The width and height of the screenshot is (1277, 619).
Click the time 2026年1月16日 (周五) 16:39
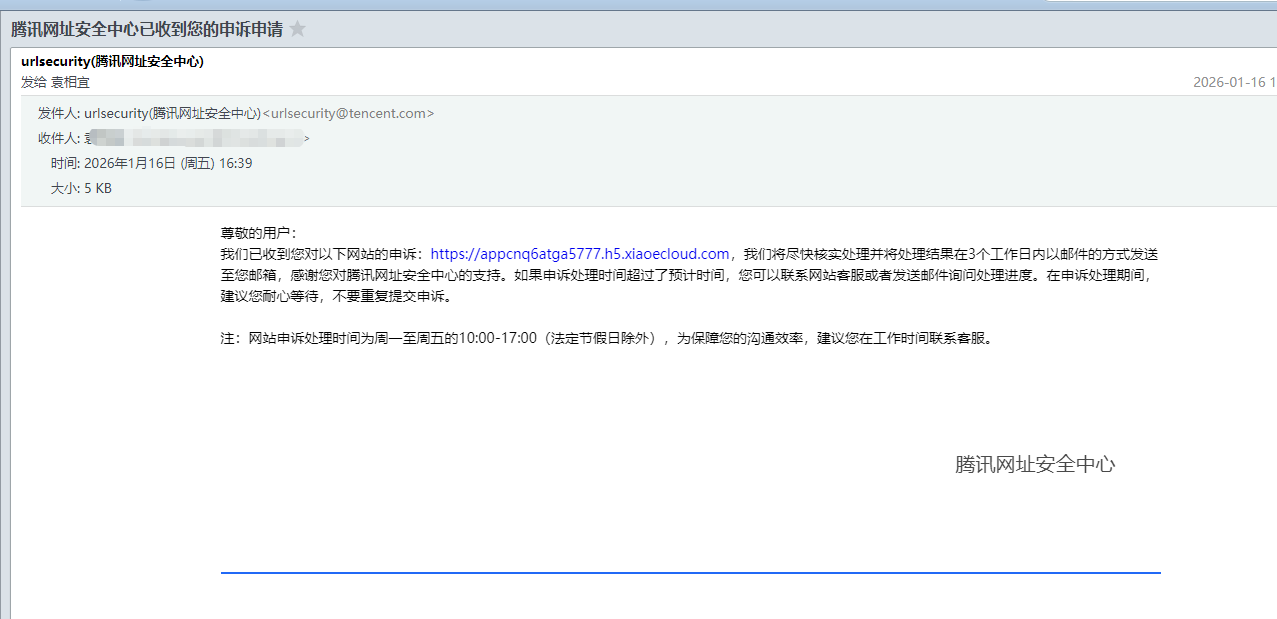click(x=168, y=163)
